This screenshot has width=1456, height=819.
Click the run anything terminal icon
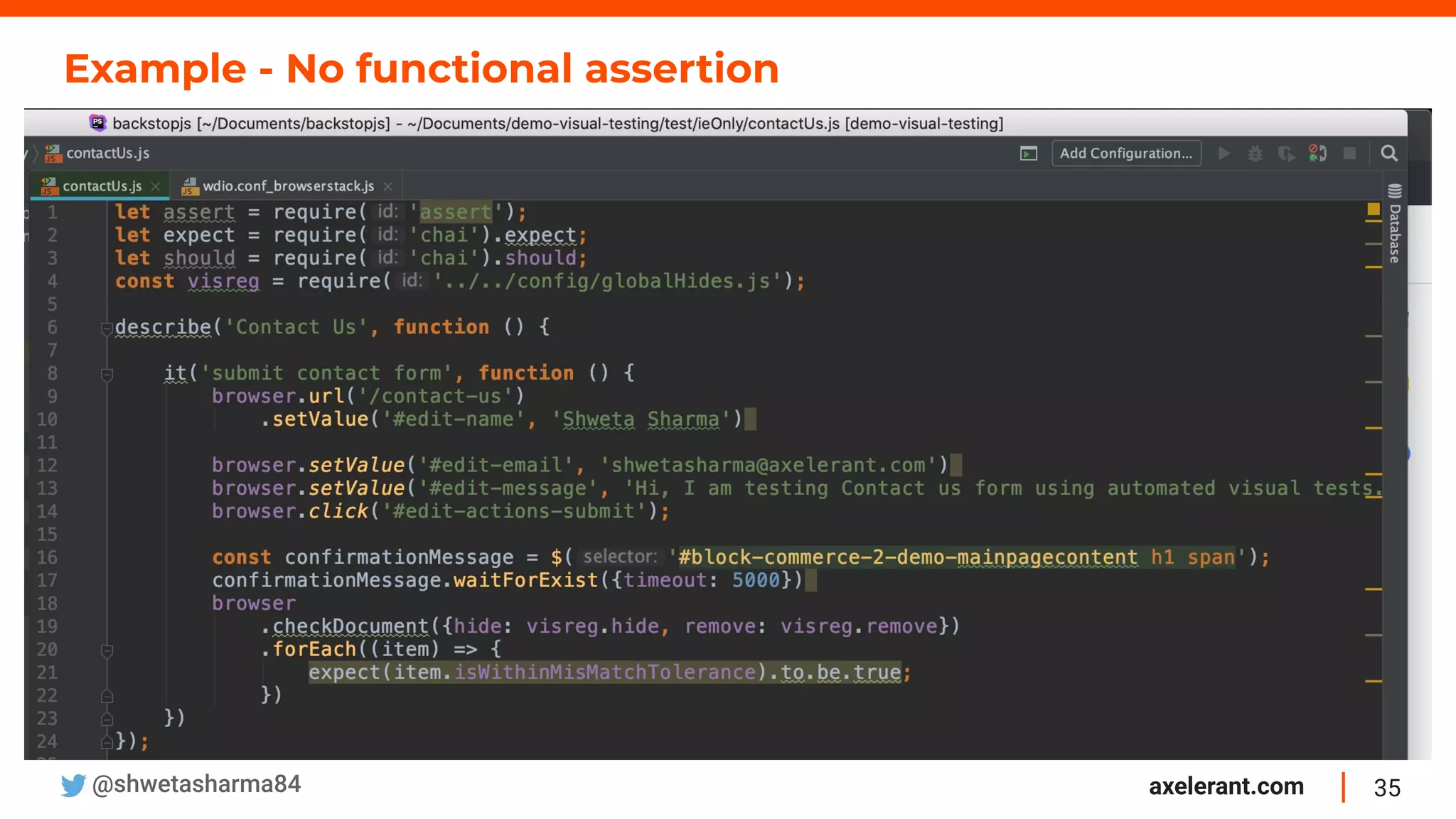pos(1029,154)
